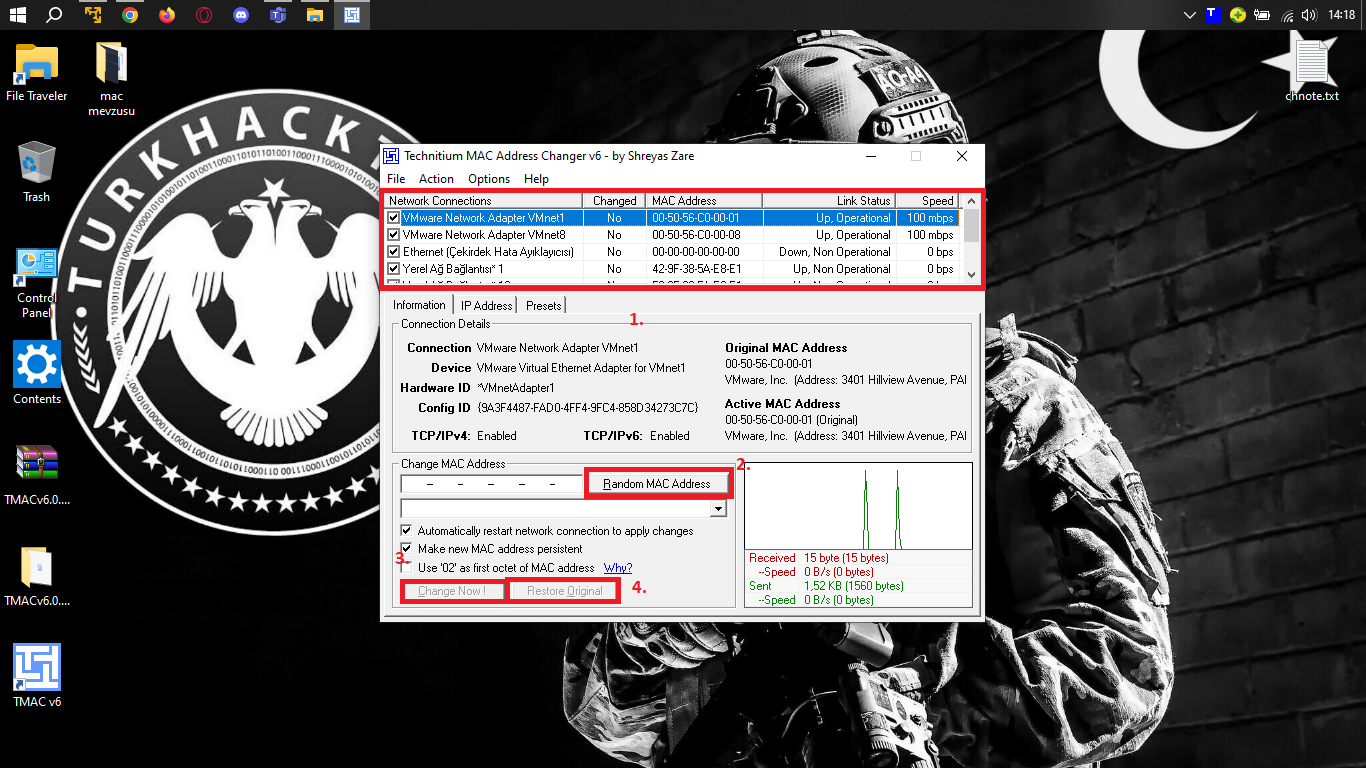Expand hidden system tray icons chevron

[1189, 15]
